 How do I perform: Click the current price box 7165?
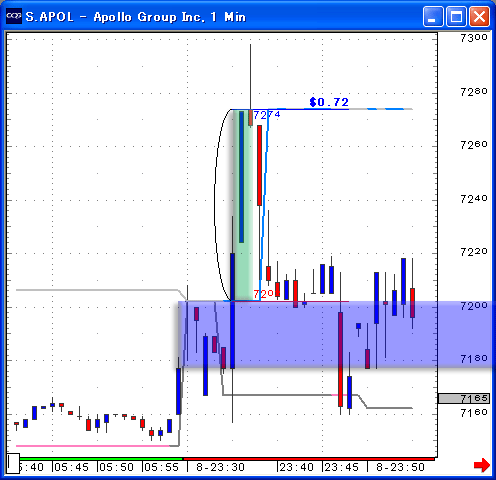click(x=464, y=398)
